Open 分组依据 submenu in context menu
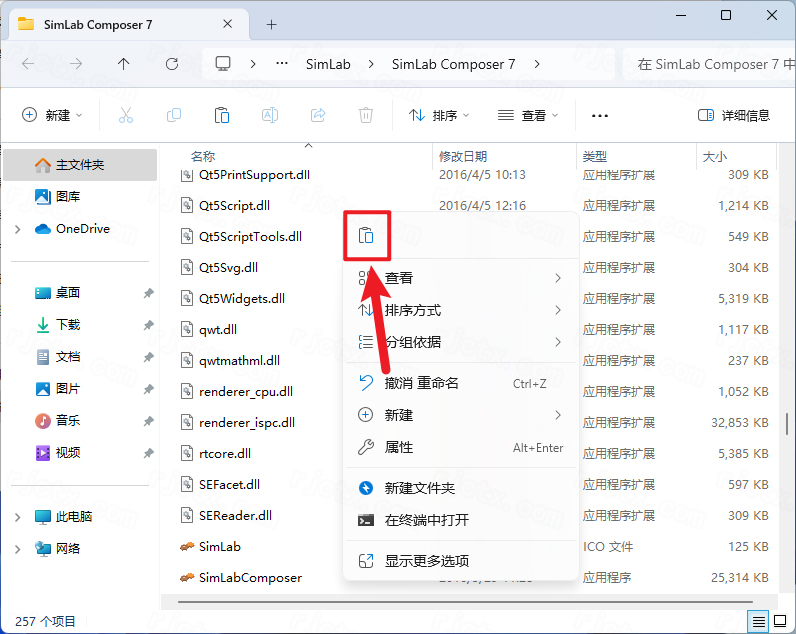Image resolution: width=796 pixels, height=634 pixels. (461, 342)
